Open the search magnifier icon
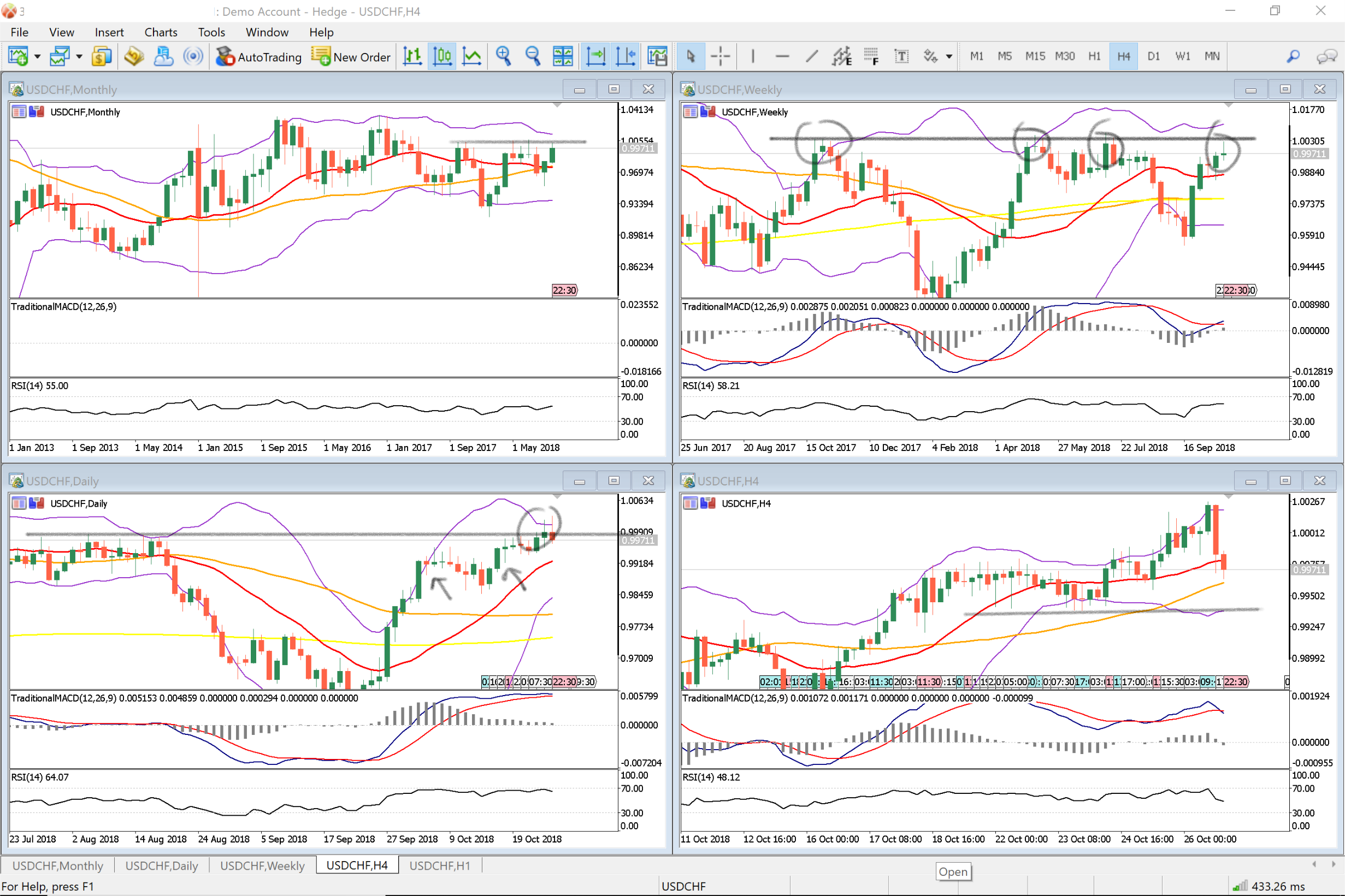The image size is (1345, 896). 1293,56
